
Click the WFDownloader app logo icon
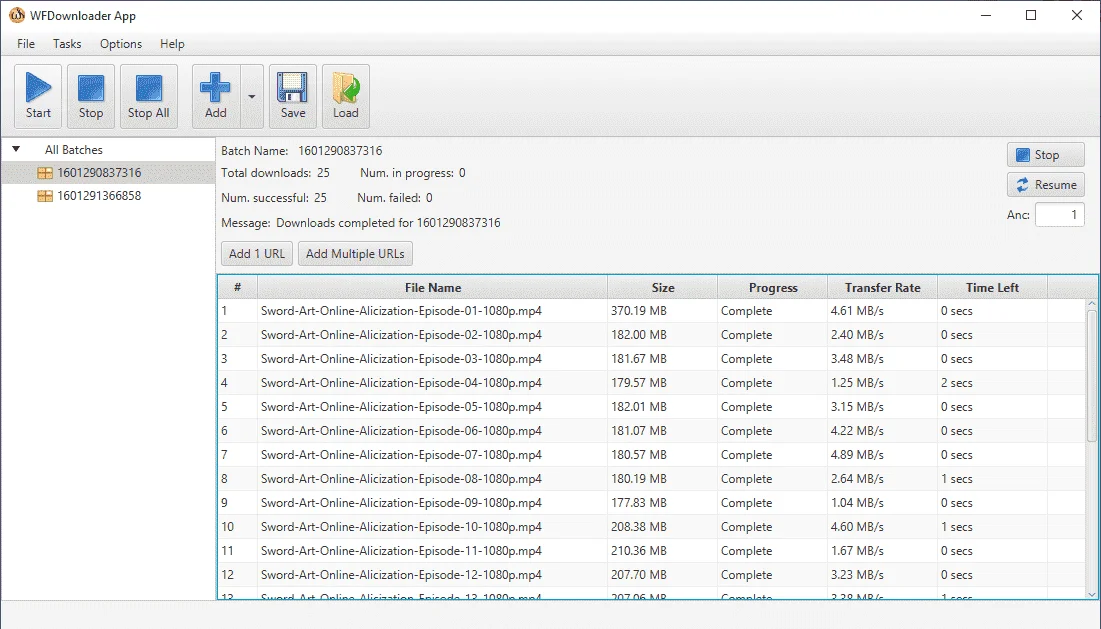pos(17,15)
